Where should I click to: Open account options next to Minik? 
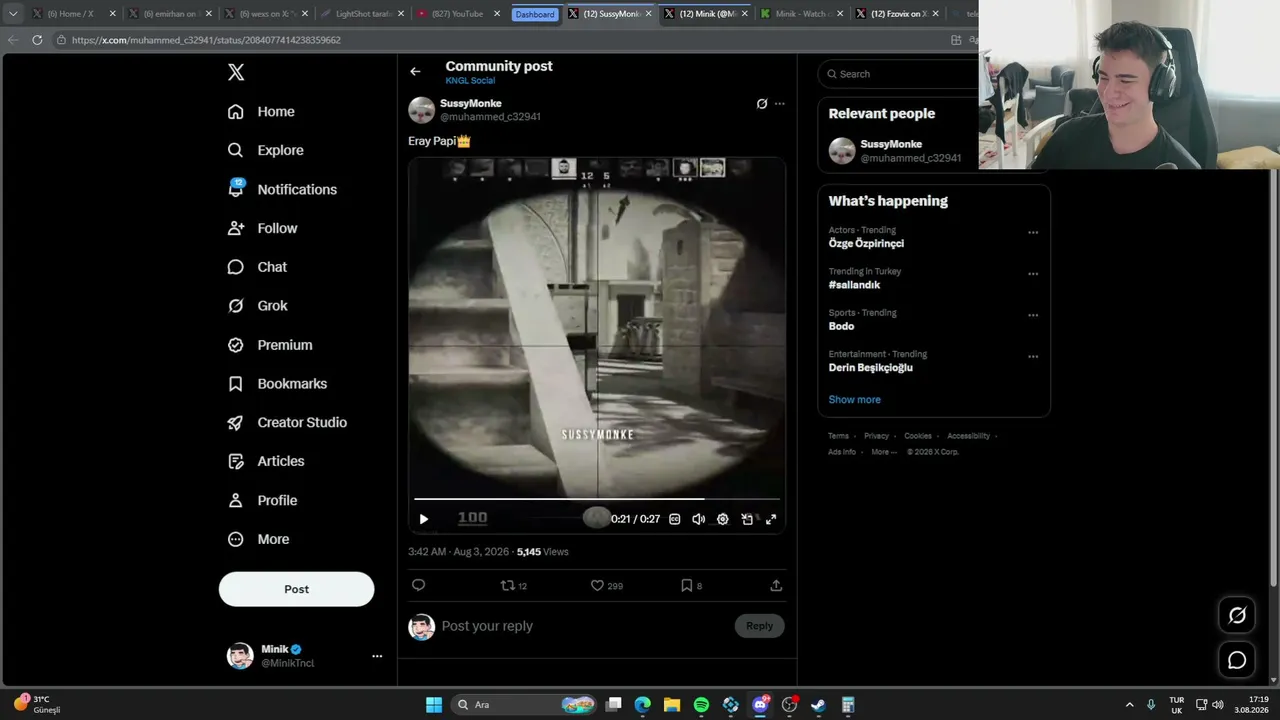pos(377,656)
